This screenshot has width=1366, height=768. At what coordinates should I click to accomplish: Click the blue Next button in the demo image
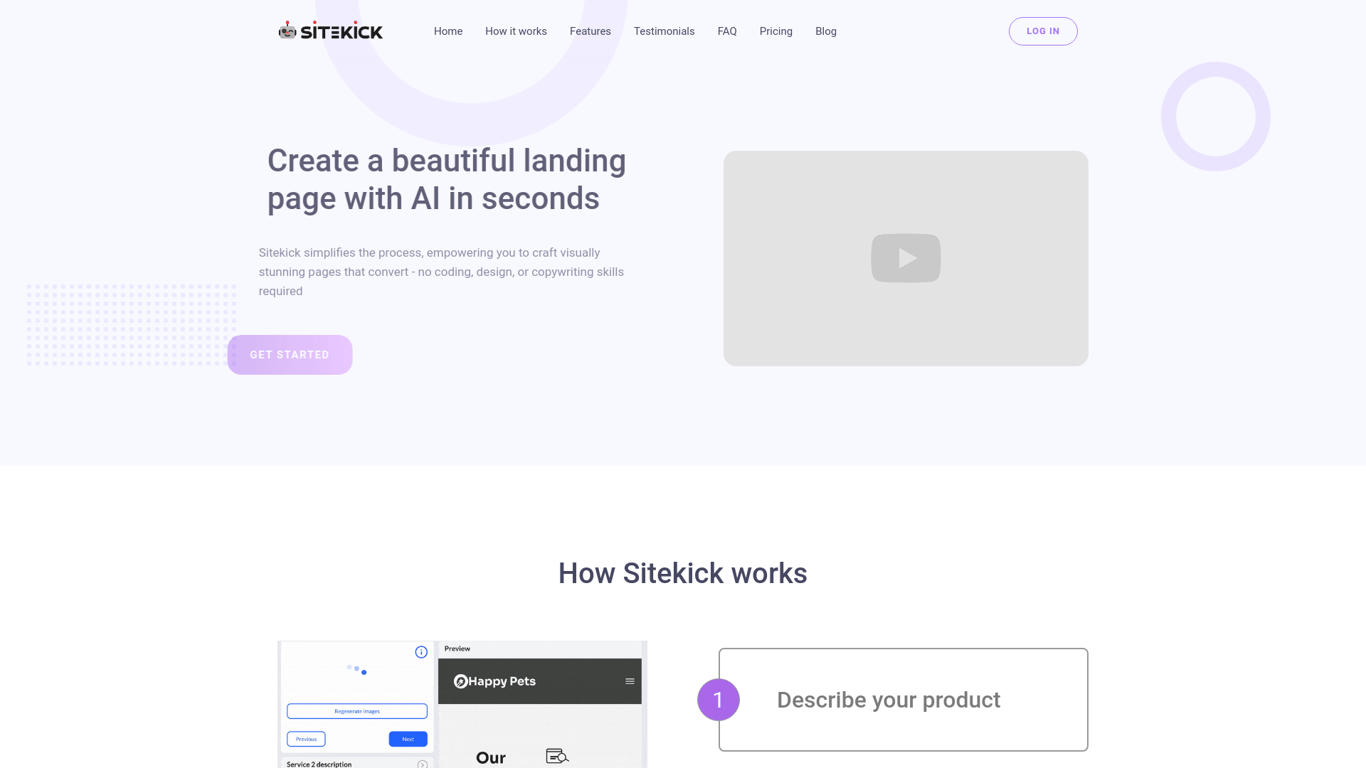click(408, 739)
